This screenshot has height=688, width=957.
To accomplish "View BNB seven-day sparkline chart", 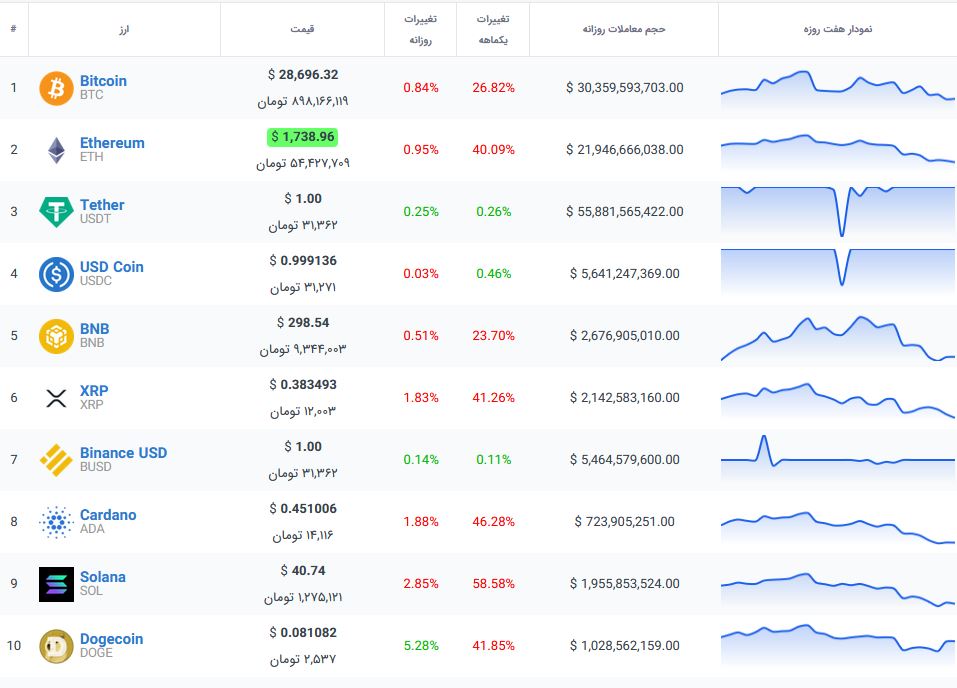I will coord(837,339).
